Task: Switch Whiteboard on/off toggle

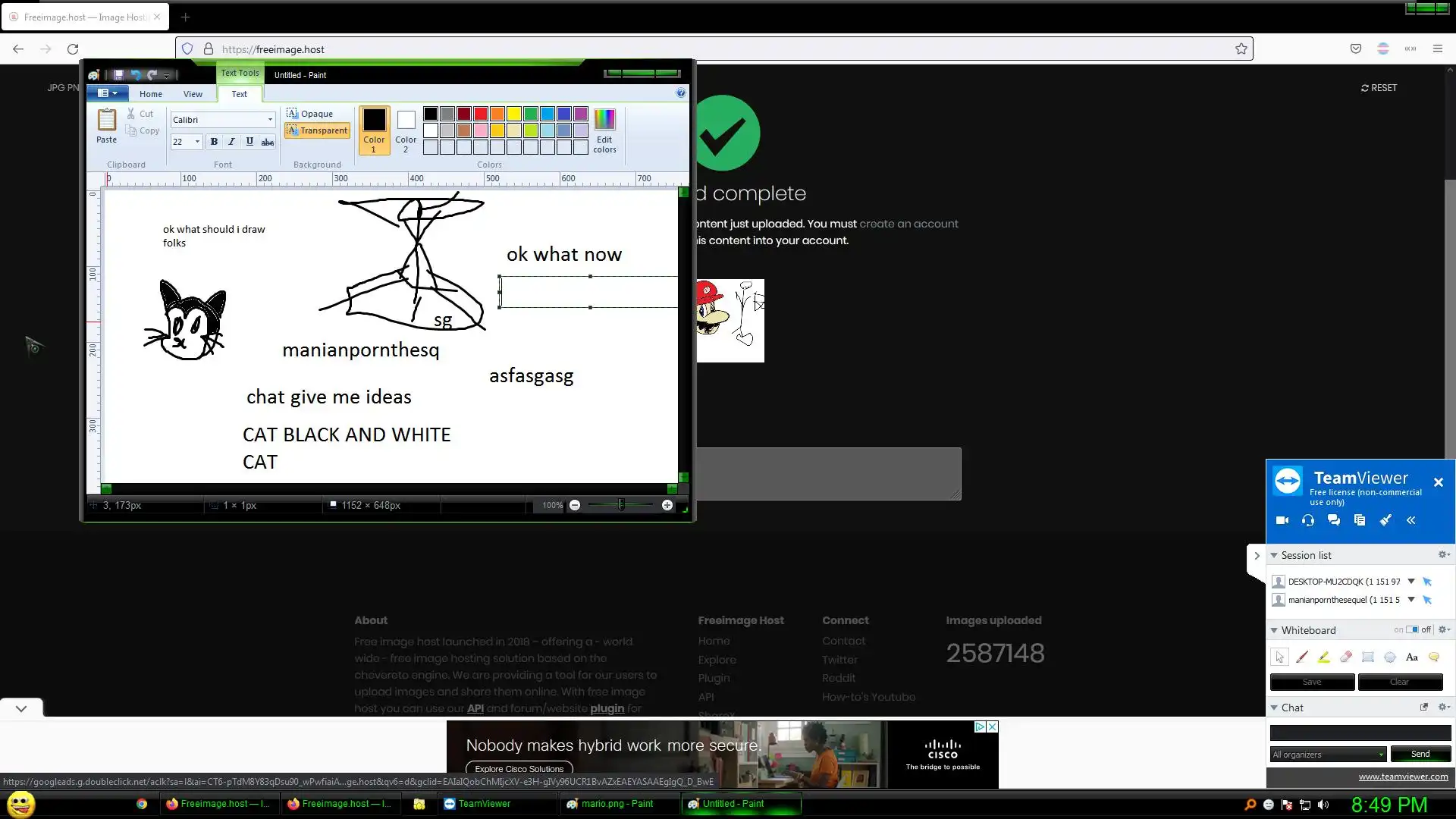Action: 1411,629
